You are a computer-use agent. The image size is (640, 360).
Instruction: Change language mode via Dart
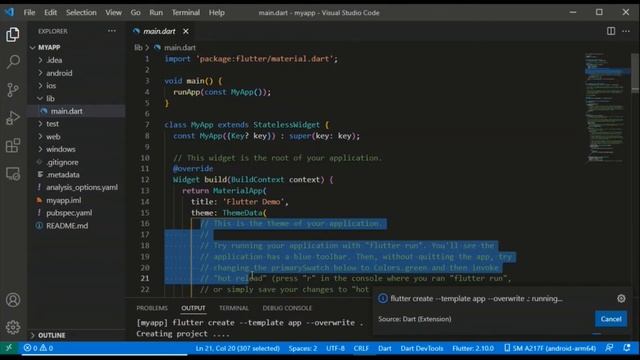tap(384, 348)
